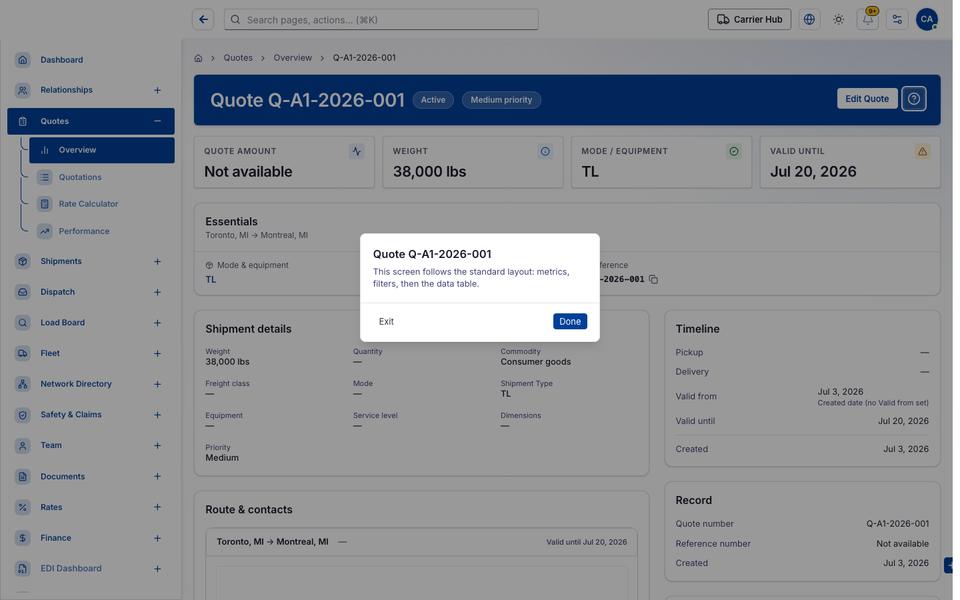Click the Quote Amount activity icon
This screenshot has width=960, height=600.
coord(356,151)
